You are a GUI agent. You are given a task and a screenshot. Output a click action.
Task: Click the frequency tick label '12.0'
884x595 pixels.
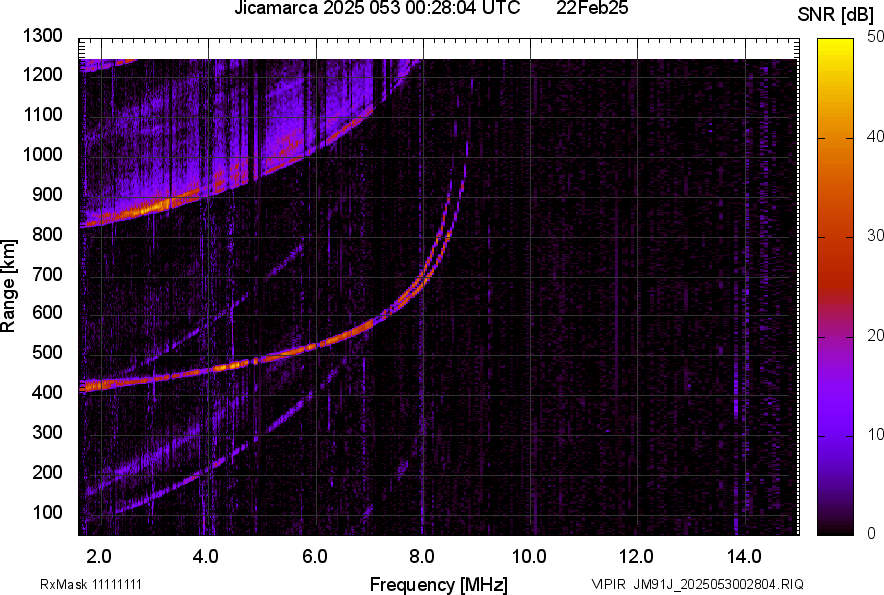[637, 557]
